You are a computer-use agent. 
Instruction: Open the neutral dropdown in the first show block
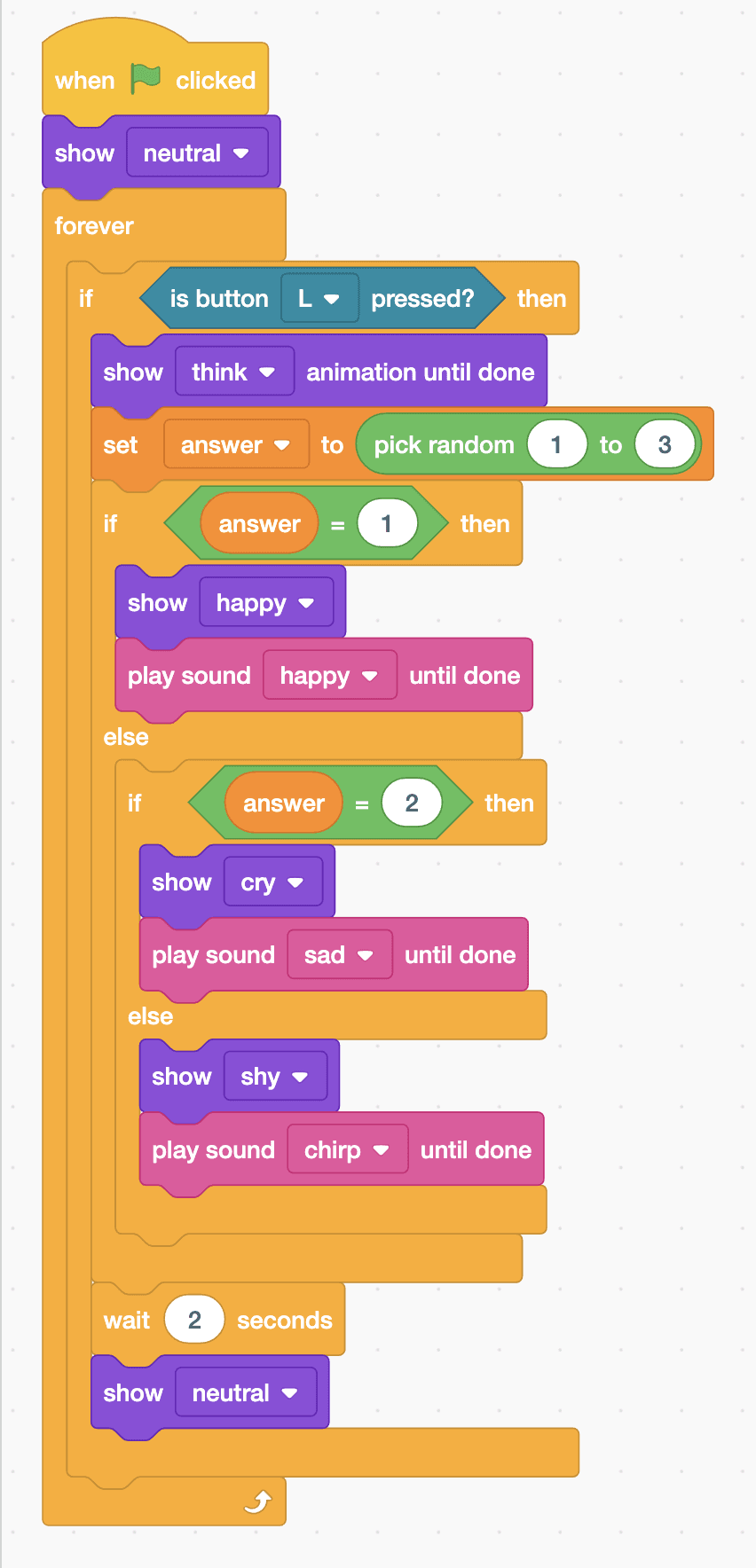(197, 153)
